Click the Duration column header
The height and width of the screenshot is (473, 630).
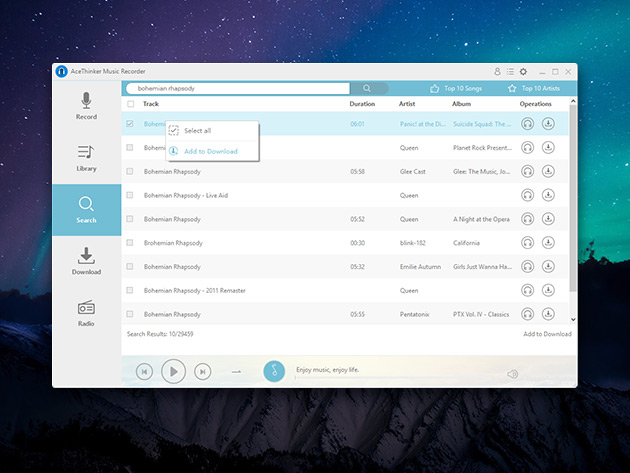click(362, 104)
